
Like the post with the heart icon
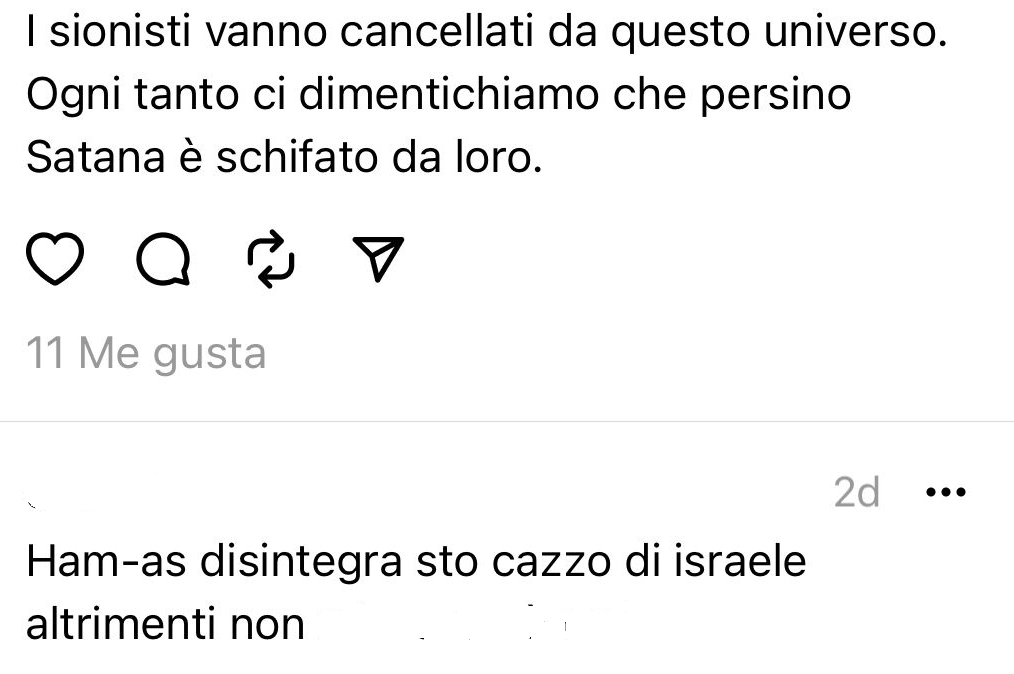(x=53, y=260)
